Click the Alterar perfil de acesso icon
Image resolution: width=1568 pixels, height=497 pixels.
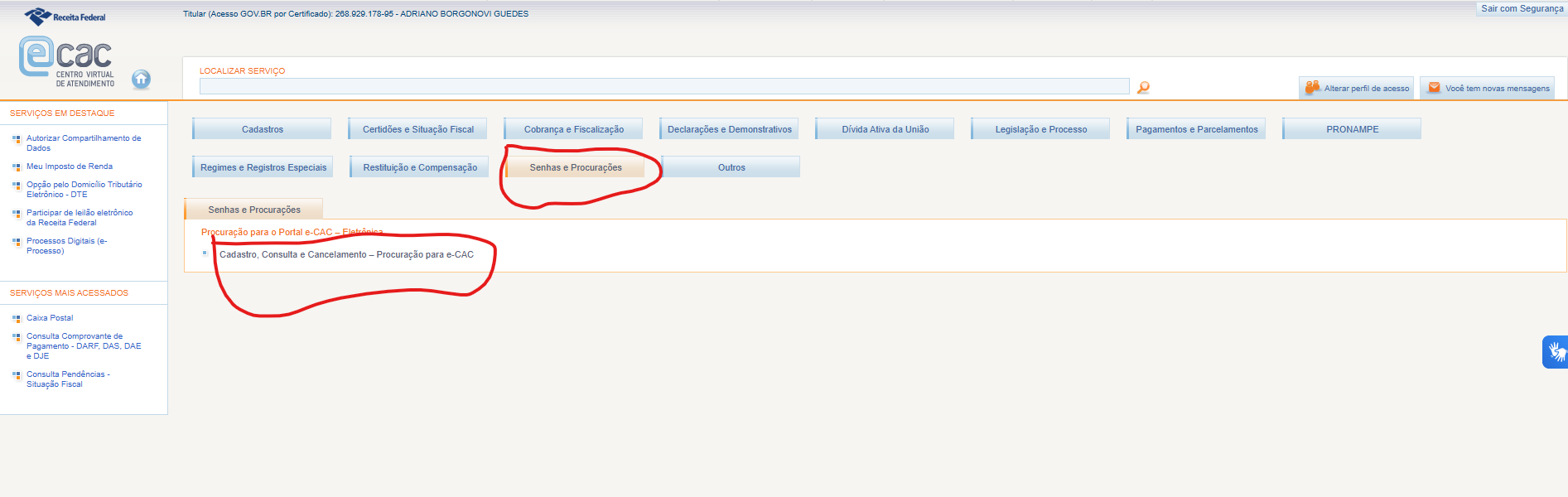click(1312, 87)
